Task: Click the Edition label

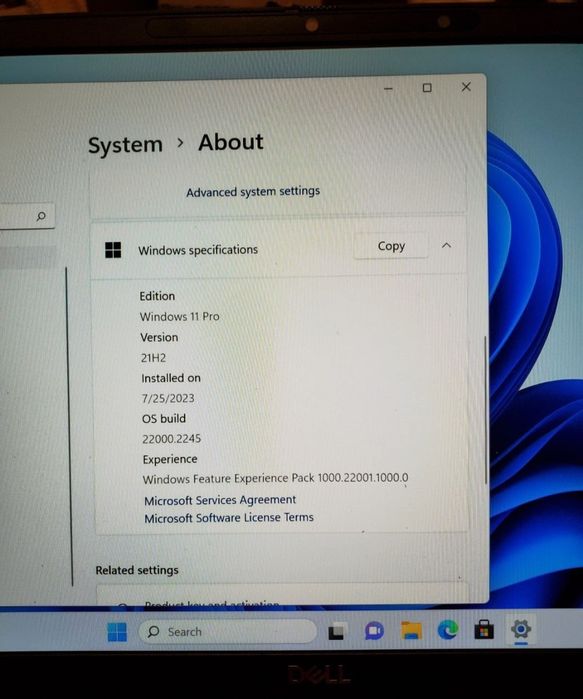Action: 157,296
